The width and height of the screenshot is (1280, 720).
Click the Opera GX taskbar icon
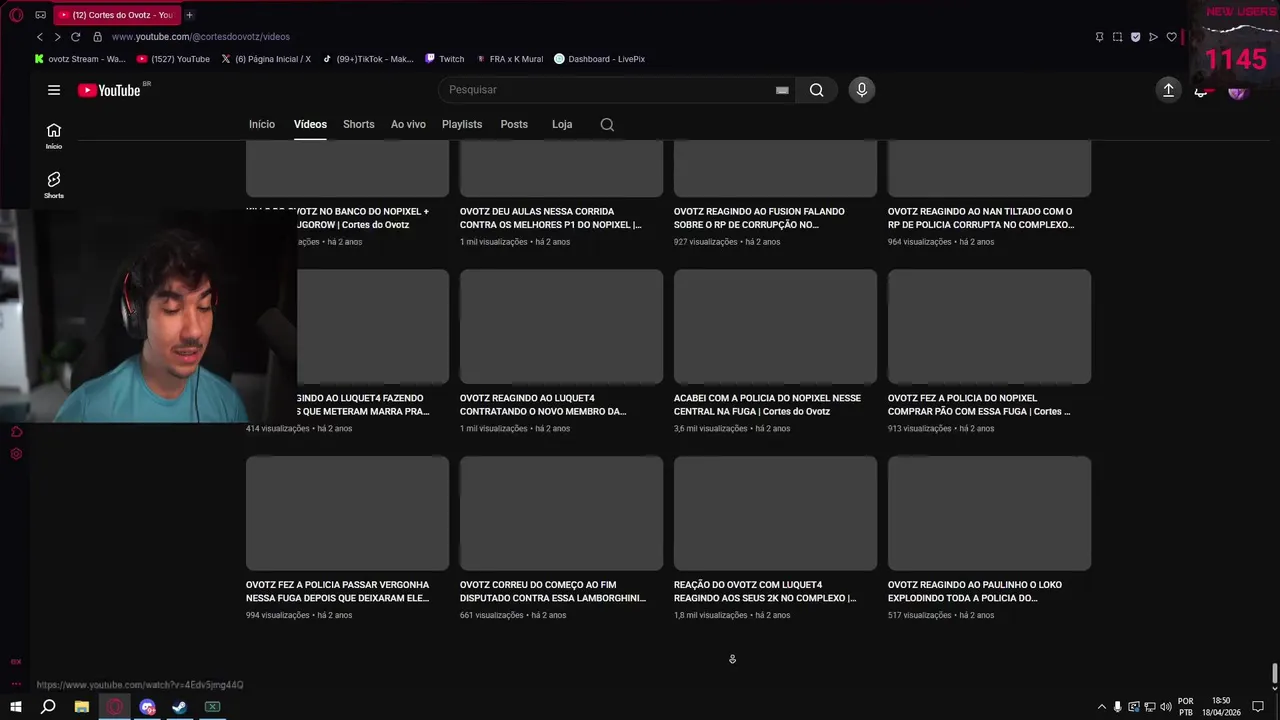115,707
